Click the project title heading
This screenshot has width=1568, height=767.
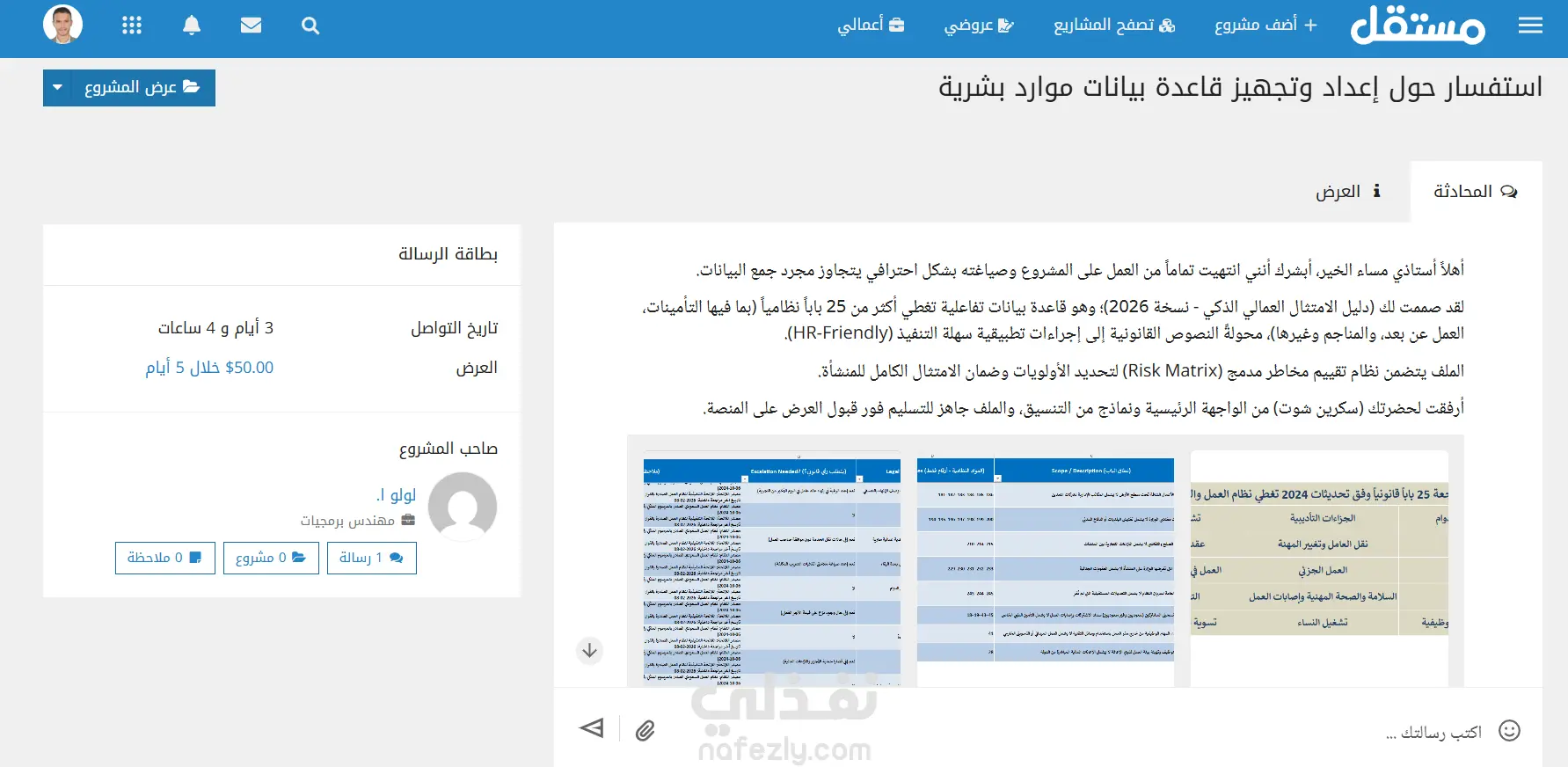(x=1240, y=87)
